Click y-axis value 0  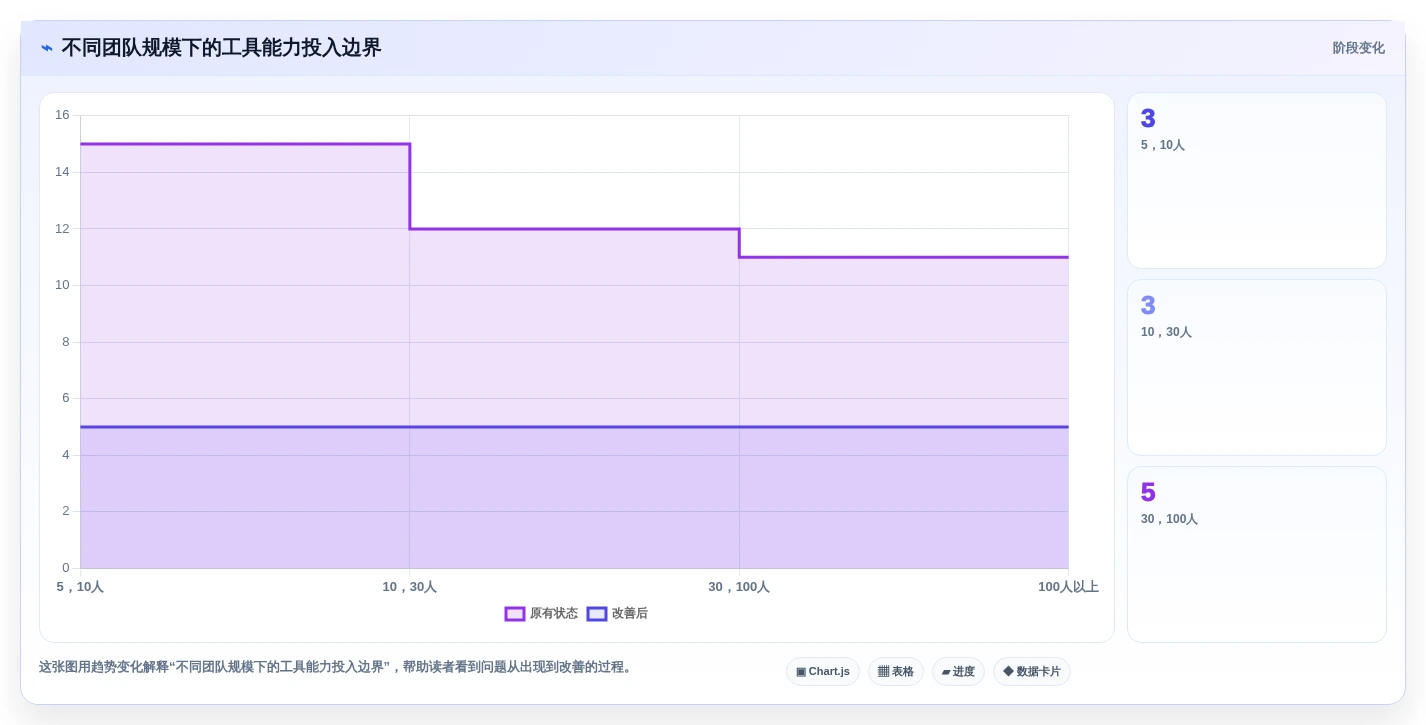point(66,568)
